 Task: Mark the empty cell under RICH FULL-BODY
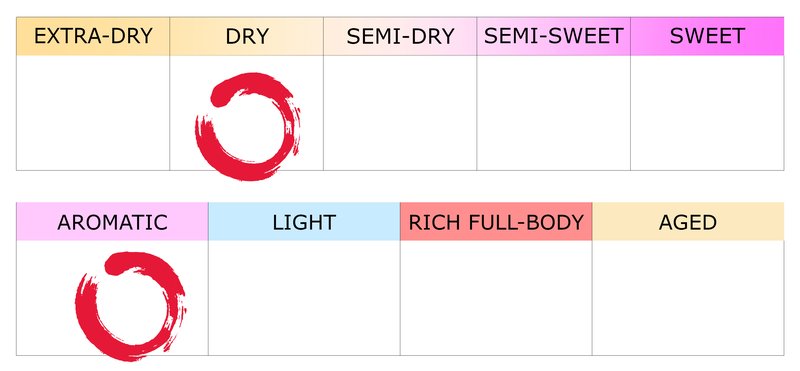[x=496, y=298]
